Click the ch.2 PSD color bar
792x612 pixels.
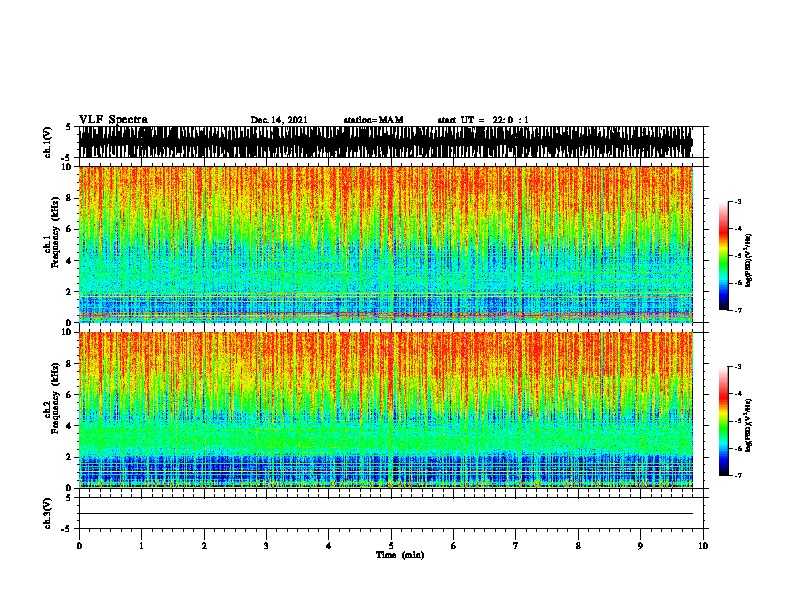(724, 421)
